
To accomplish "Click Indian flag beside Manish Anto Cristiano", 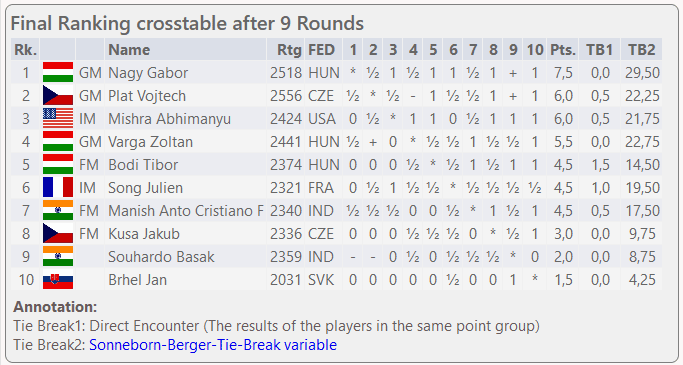I will 58,210.
